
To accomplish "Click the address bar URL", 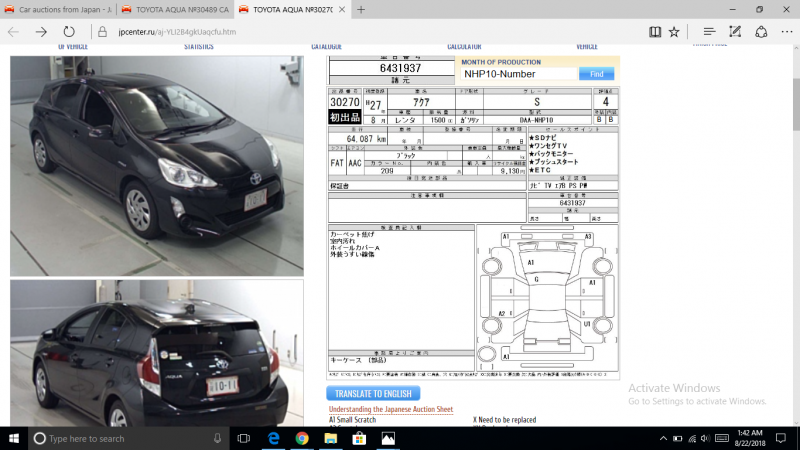I will coord(177,32).
